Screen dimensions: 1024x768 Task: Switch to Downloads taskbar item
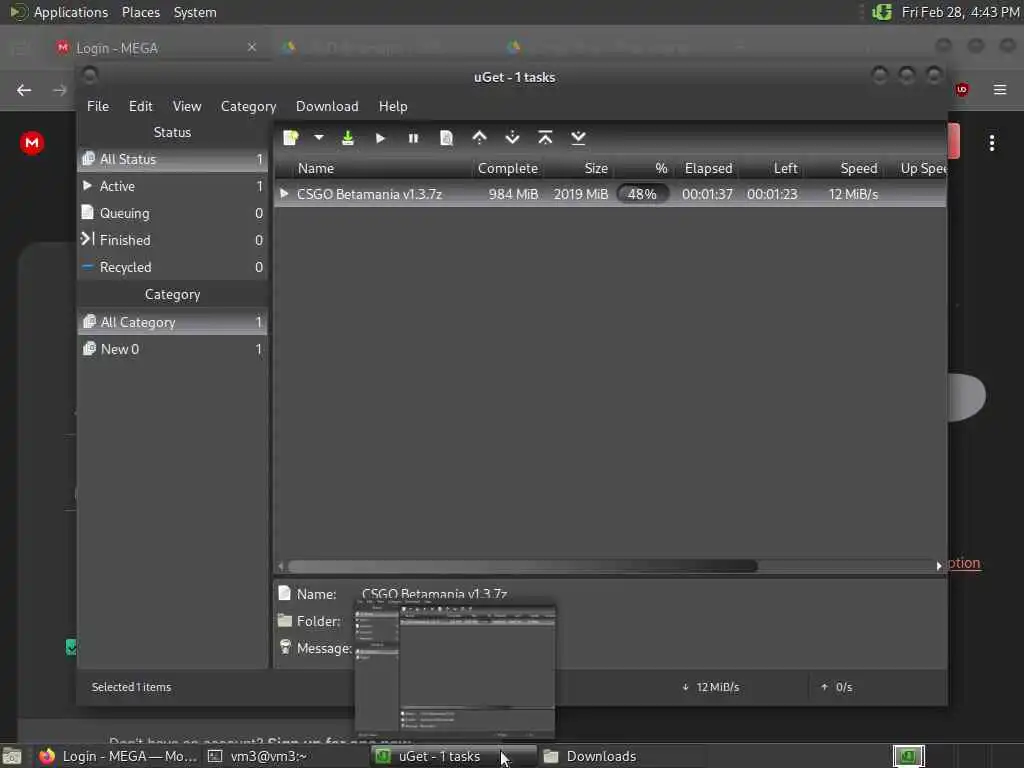click(x=620, y=756)
